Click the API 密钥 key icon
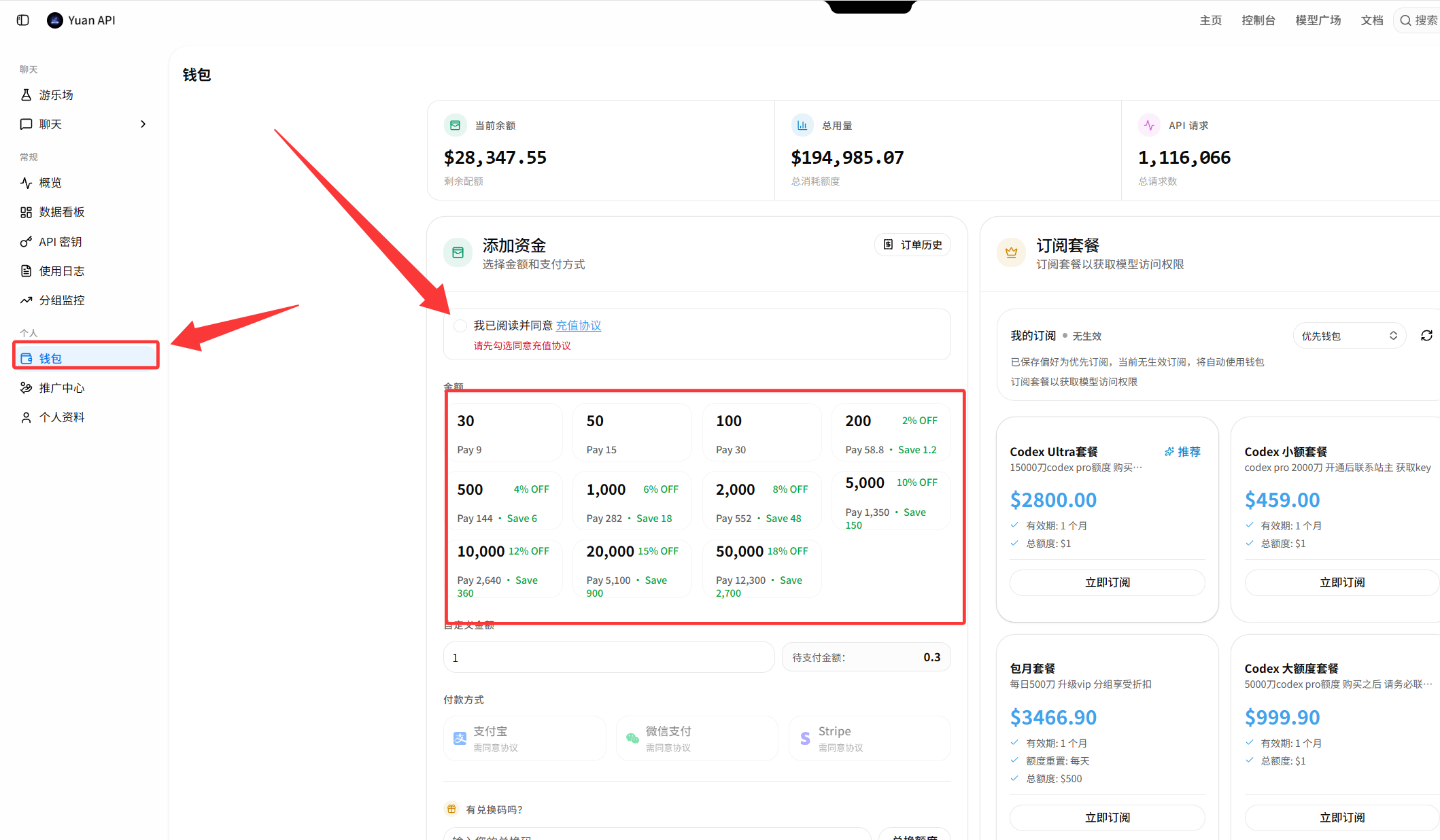This screenshot has height=840, width=1440. (x=26, y=242)
